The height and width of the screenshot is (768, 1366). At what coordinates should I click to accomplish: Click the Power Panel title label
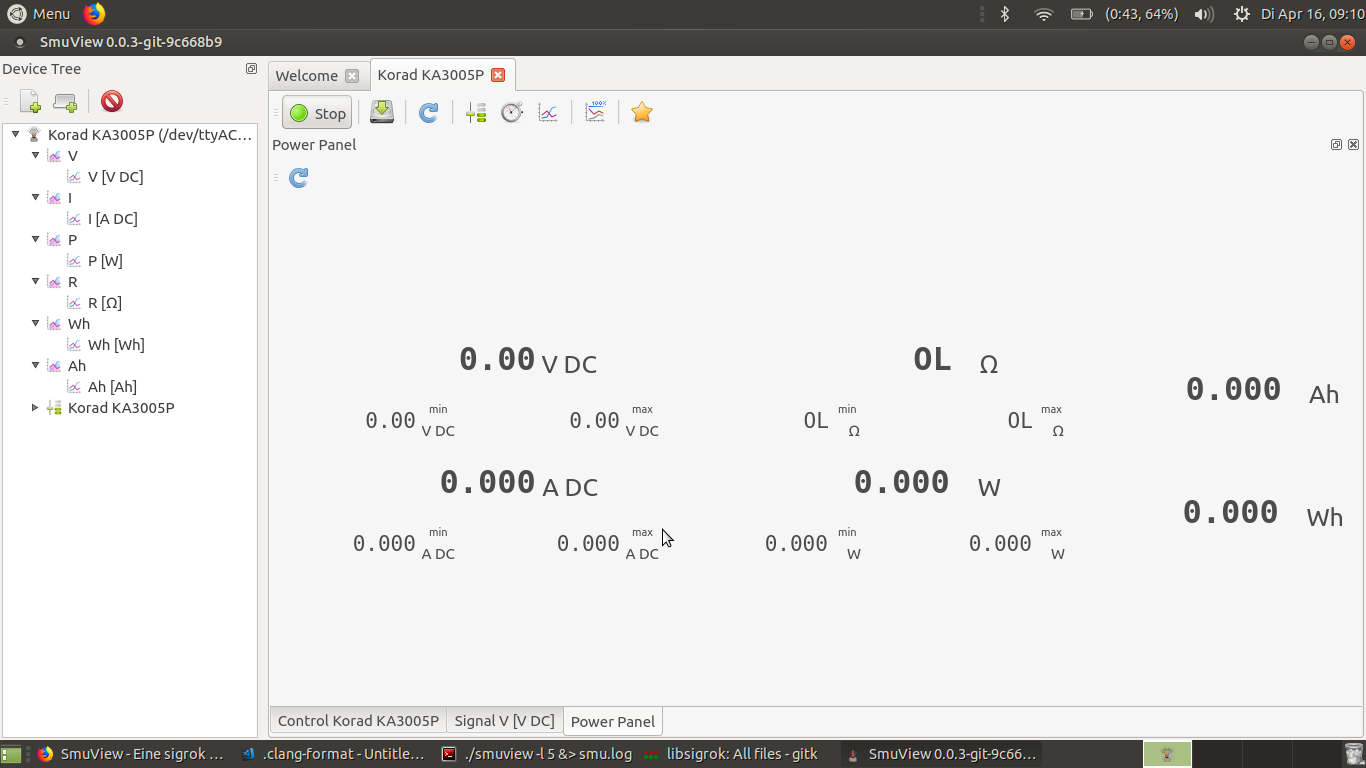click(314, 145)
